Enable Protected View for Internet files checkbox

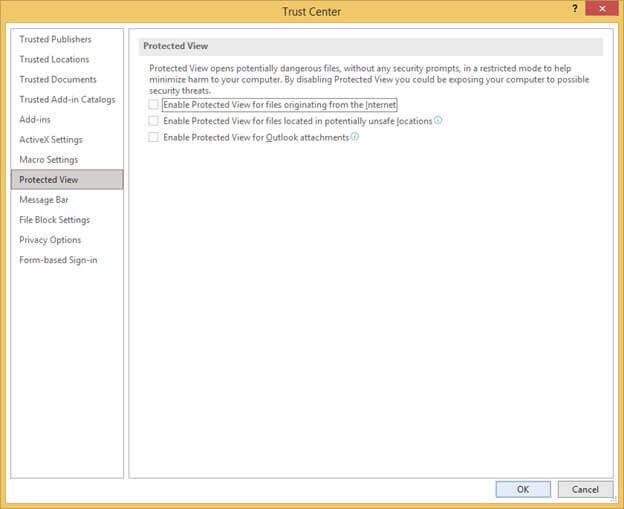coord(153,105)
